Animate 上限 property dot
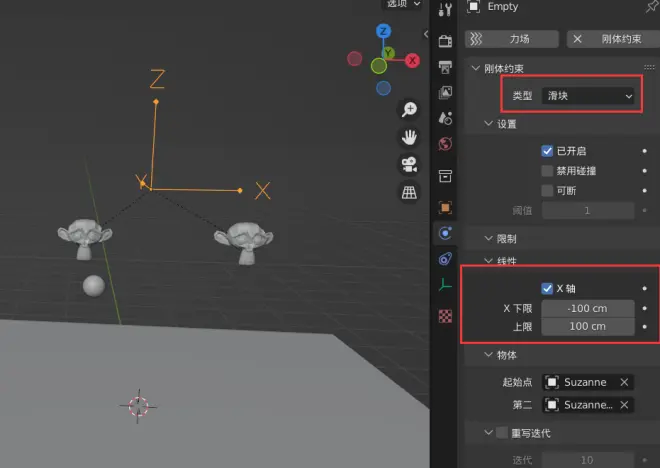 click(x=644, y=327)
